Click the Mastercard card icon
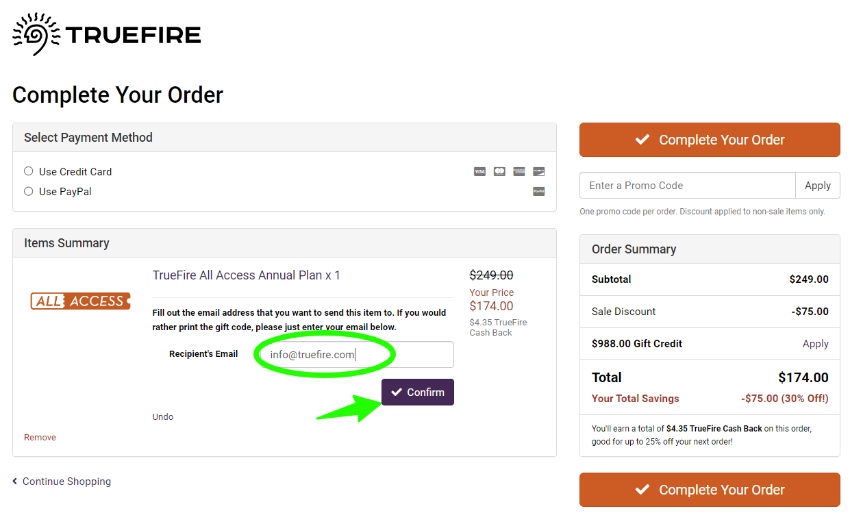The image size is (850, 514). (499, 171)
